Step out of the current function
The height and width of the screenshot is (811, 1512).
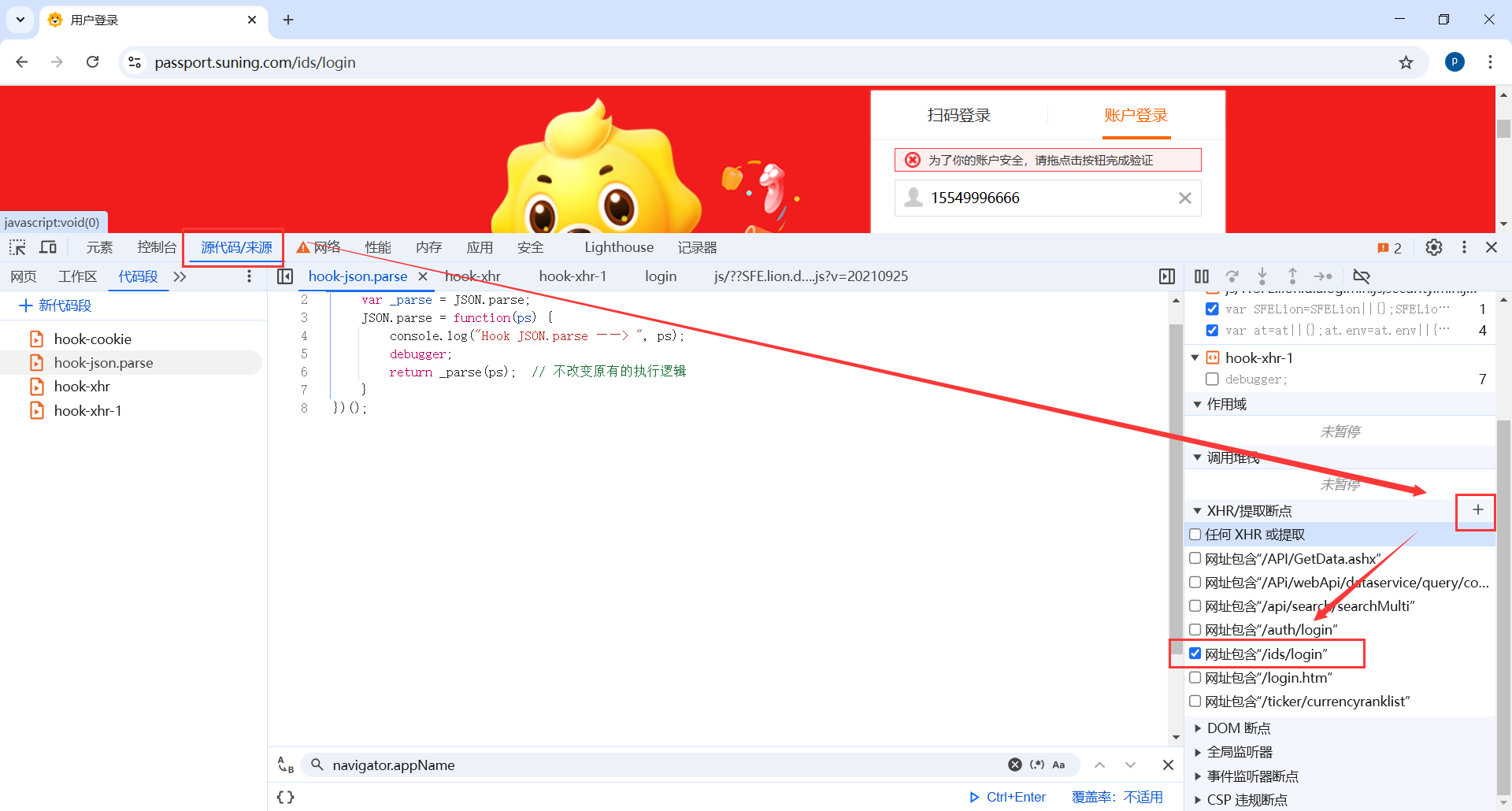point(1292,276)
